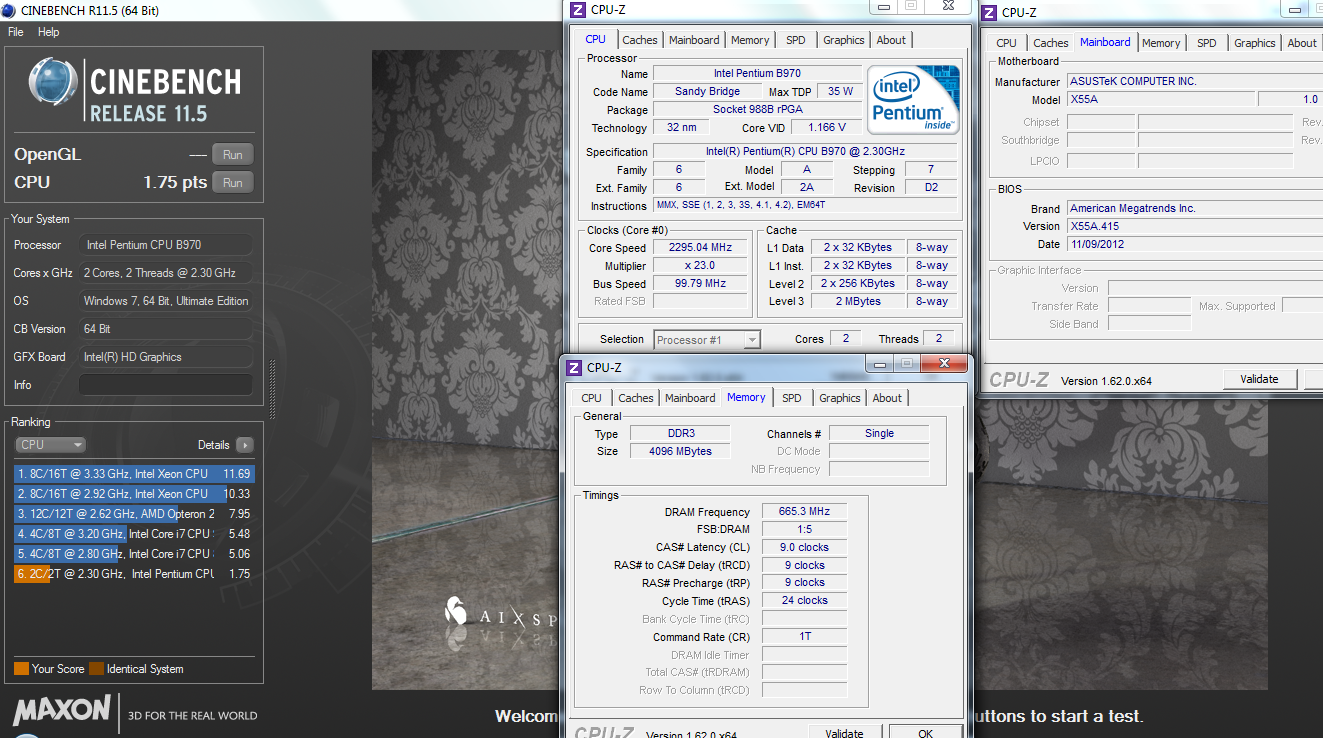
Task: Switch to Caches tab in Memory CPU-Z window
Action: click(x=636, y=398)
